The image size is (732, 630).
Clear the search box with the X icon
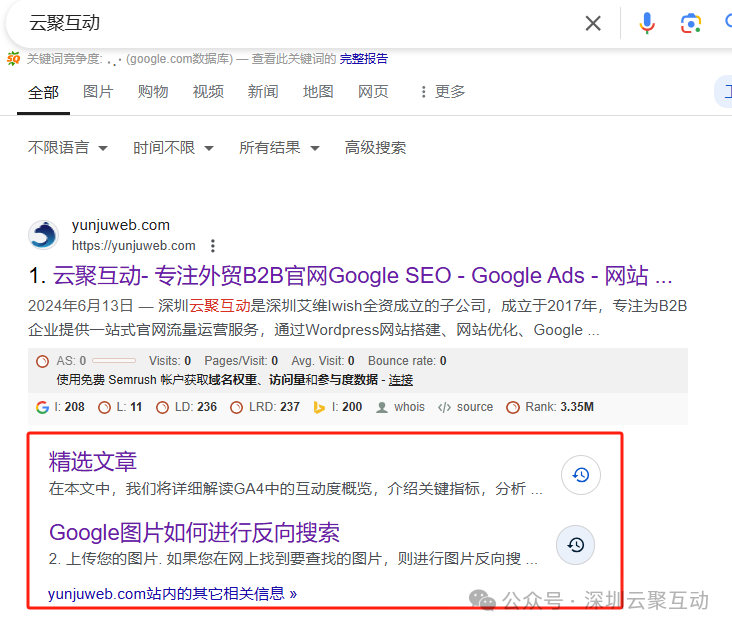(x=593, y=23)
